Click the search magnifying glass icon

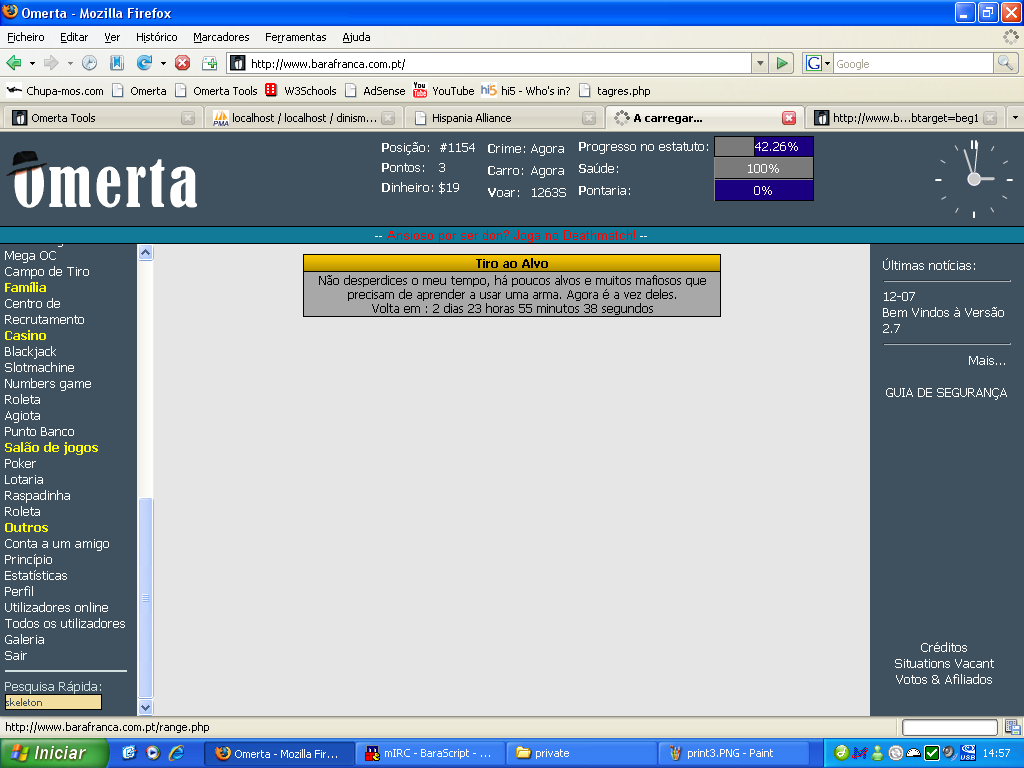coord(1005,63)
